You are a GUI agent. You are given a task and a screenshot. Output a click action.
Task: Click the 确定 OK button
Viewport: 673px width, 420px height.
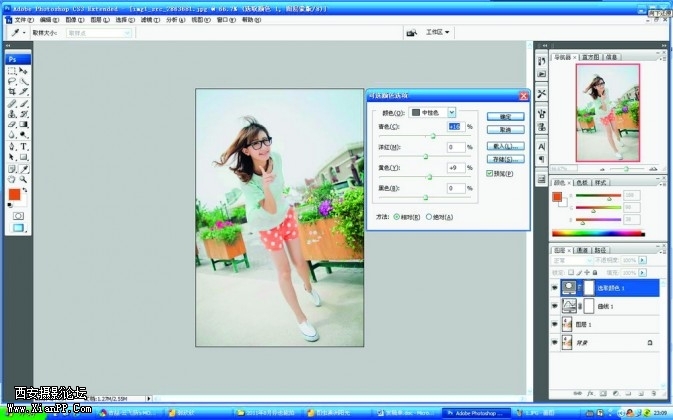[x=506, y=116]
